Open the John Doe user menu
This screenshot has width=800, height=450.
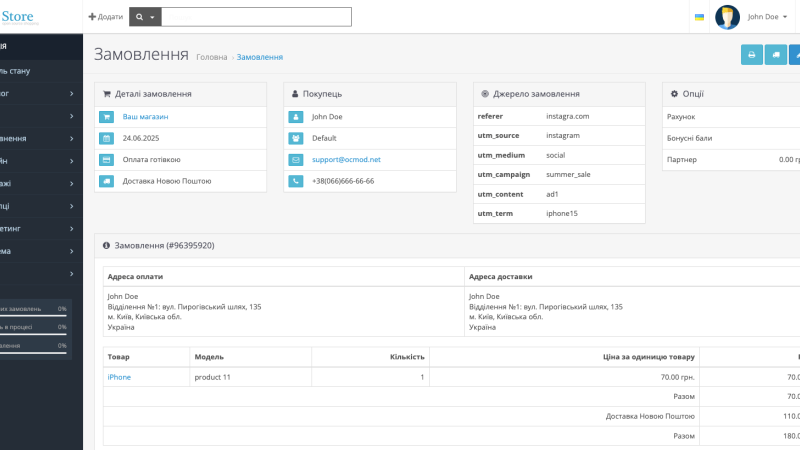click(x=767, y=17)
